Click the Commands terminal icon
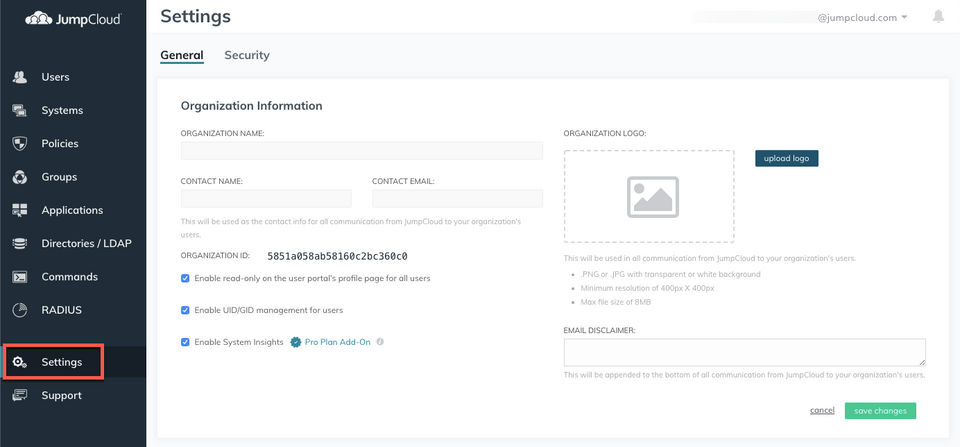The image size is (960, 447). point(19,277)
